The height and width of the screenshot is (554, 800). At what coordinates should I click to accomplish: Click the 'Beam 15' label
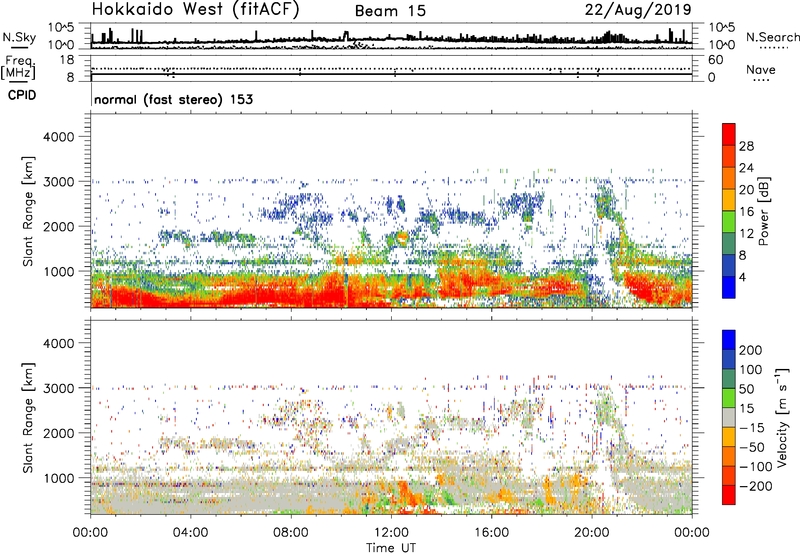[390, 11]
